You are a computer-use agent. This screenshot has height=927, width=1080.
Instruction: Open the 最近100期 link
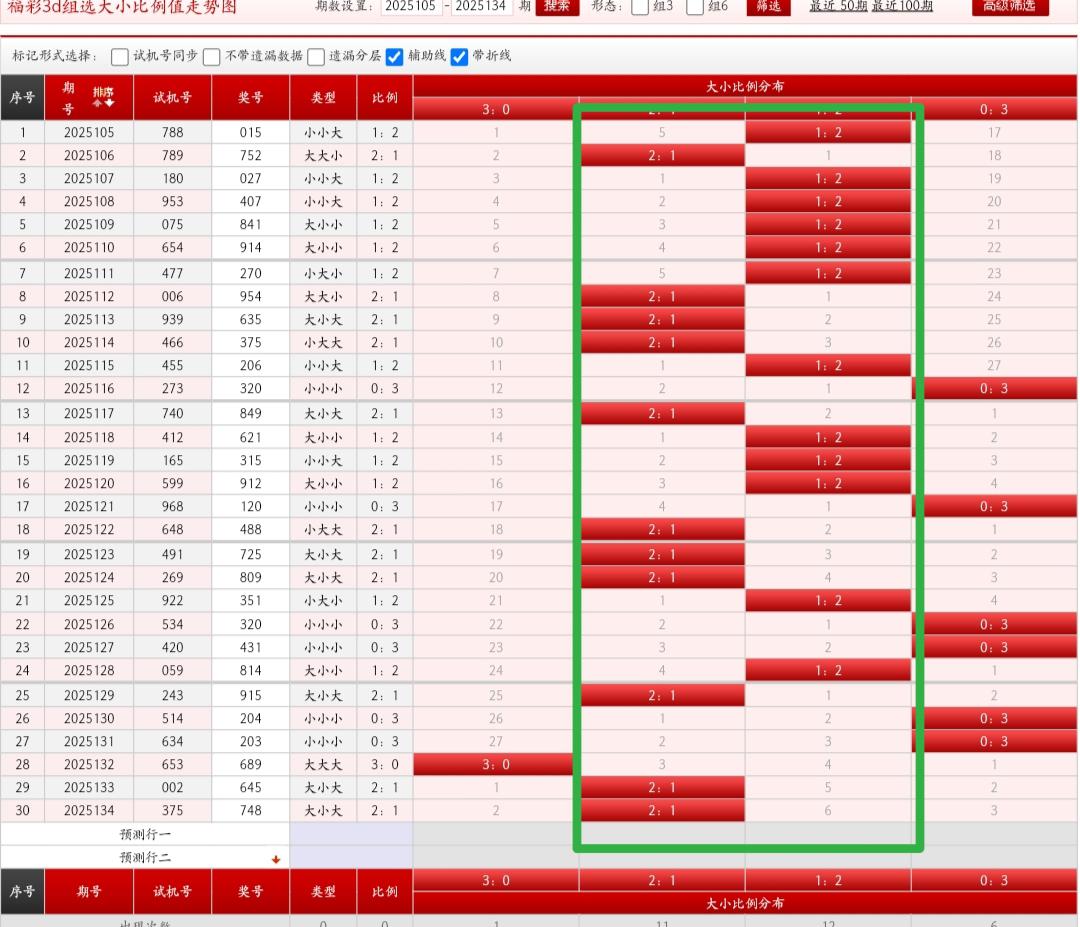pos(902,7)
